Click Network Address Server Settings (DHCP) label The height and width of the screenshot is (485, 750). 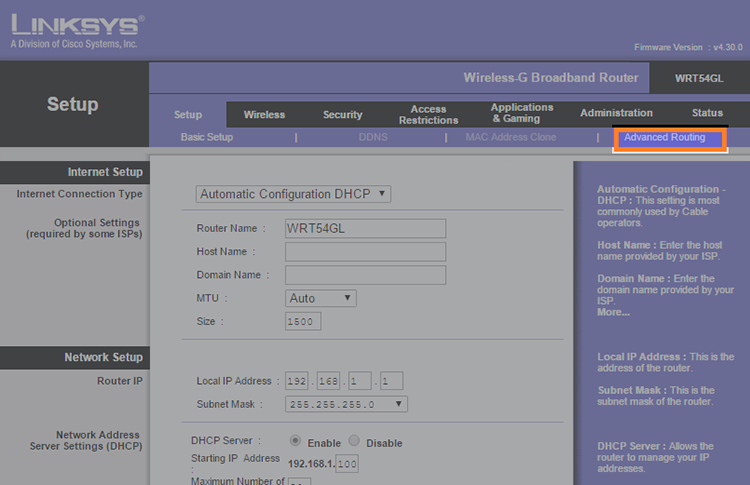pos(86,441)
